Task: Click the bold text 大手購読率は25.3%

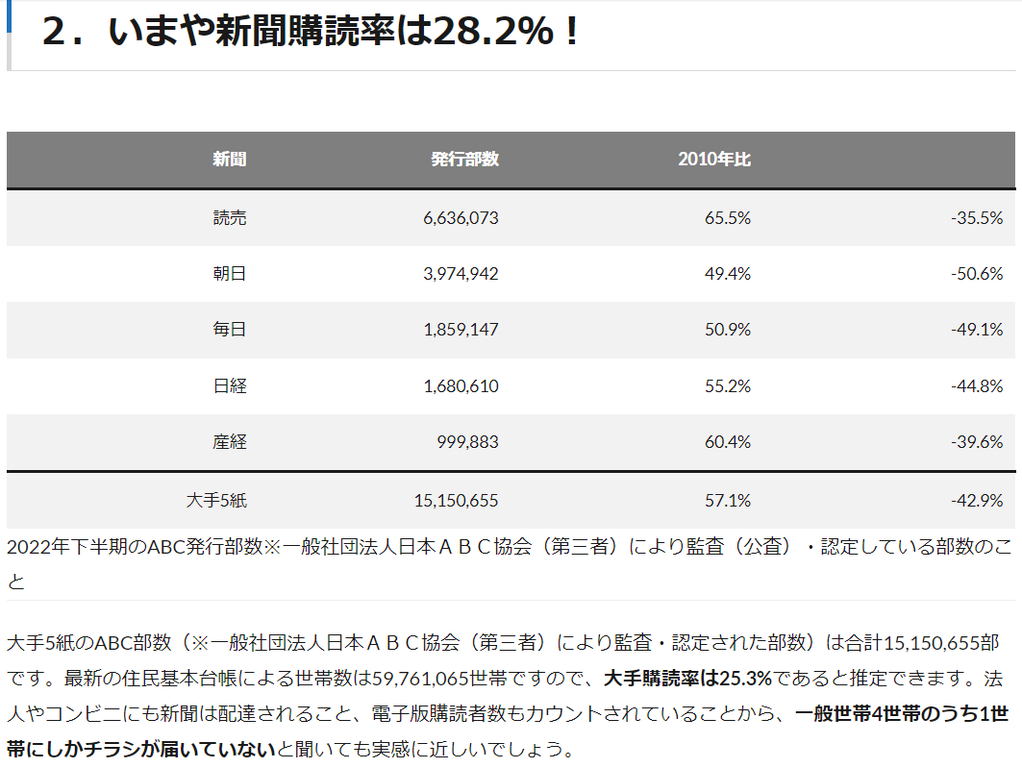Action: pos(688,679)
